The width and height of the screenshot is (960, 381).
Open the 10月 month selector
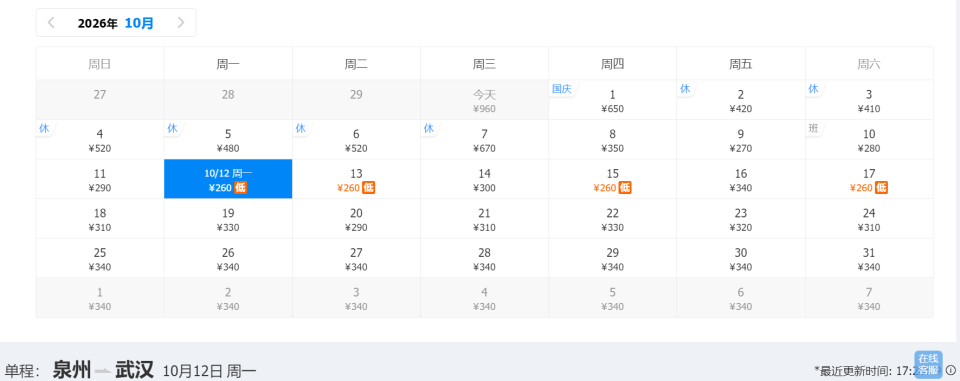(x=139, y=23)
